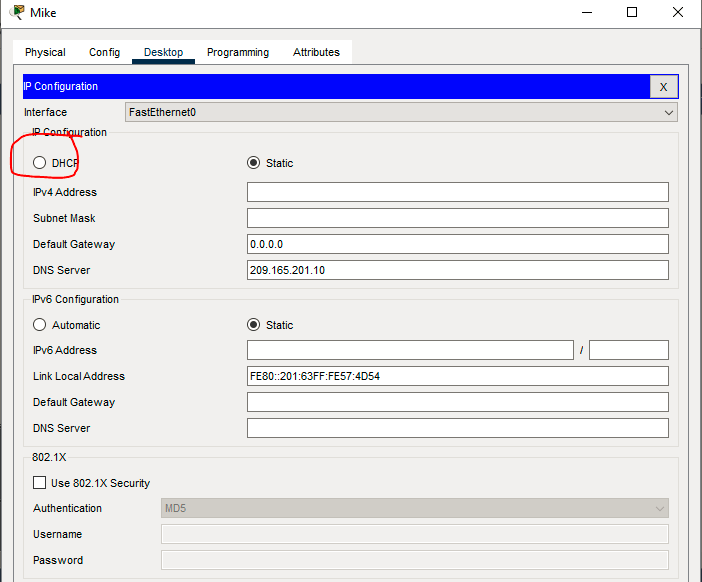Select the DHCP radio button
Screen dimensions: 702x582
pyautogui.click(x=40, y=163)
